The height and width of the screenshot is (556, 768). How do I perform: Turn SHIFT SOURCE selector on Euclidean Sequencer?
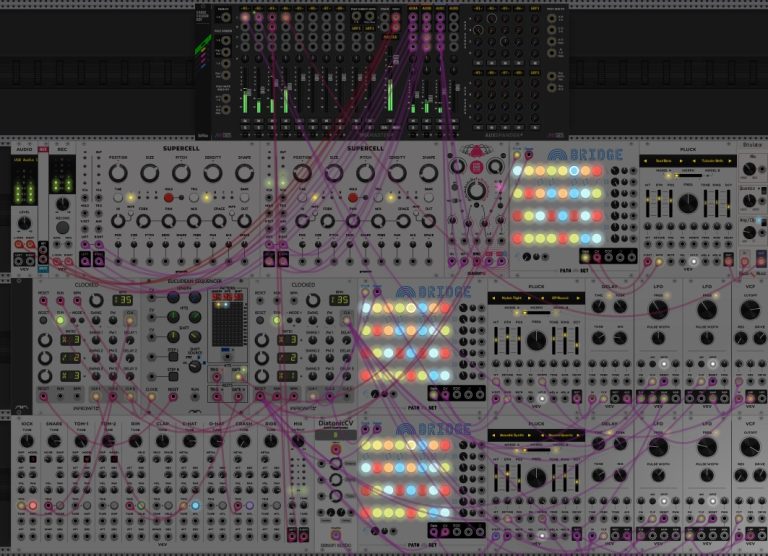(195, 366)
